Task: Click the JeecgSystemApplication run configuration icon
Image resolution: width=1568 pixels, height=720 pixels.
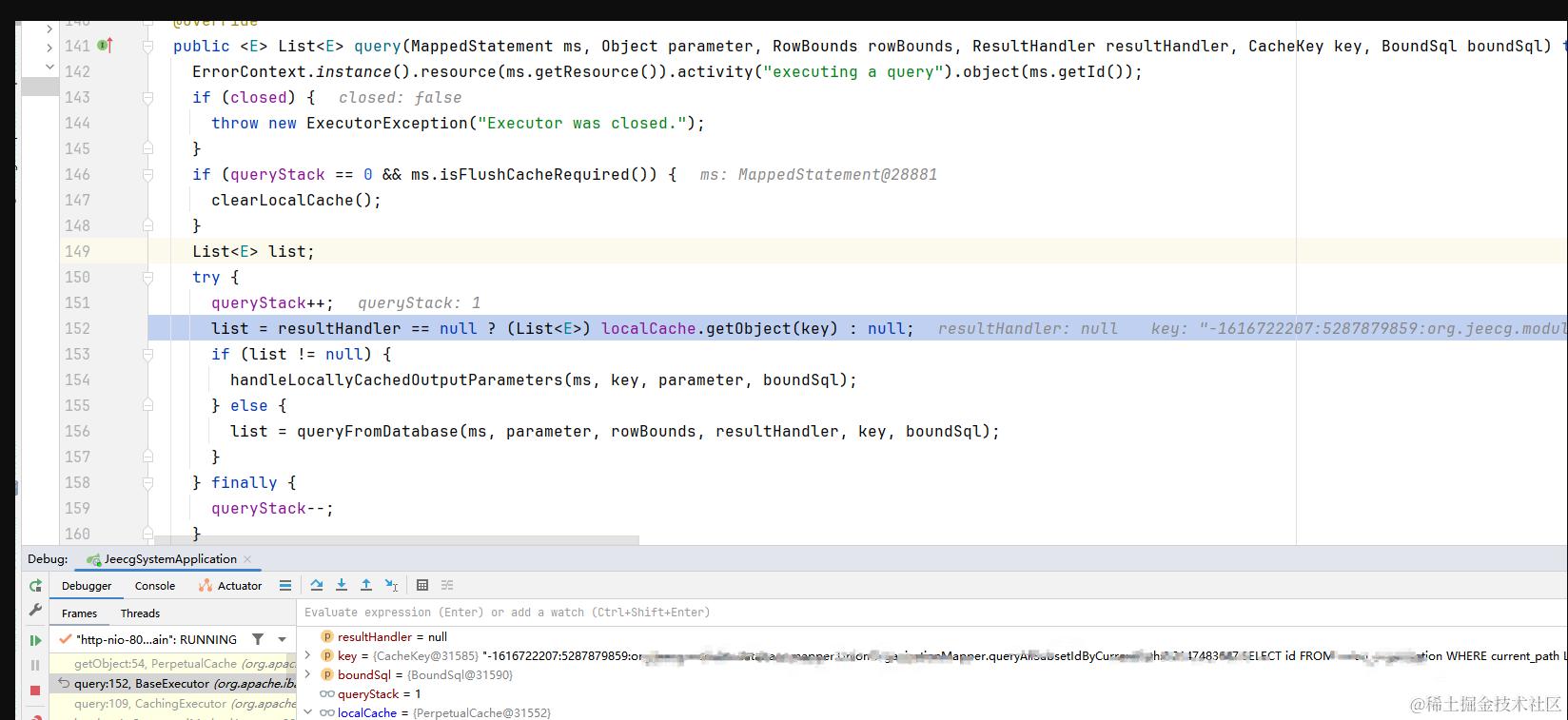Action: point(93,559)
